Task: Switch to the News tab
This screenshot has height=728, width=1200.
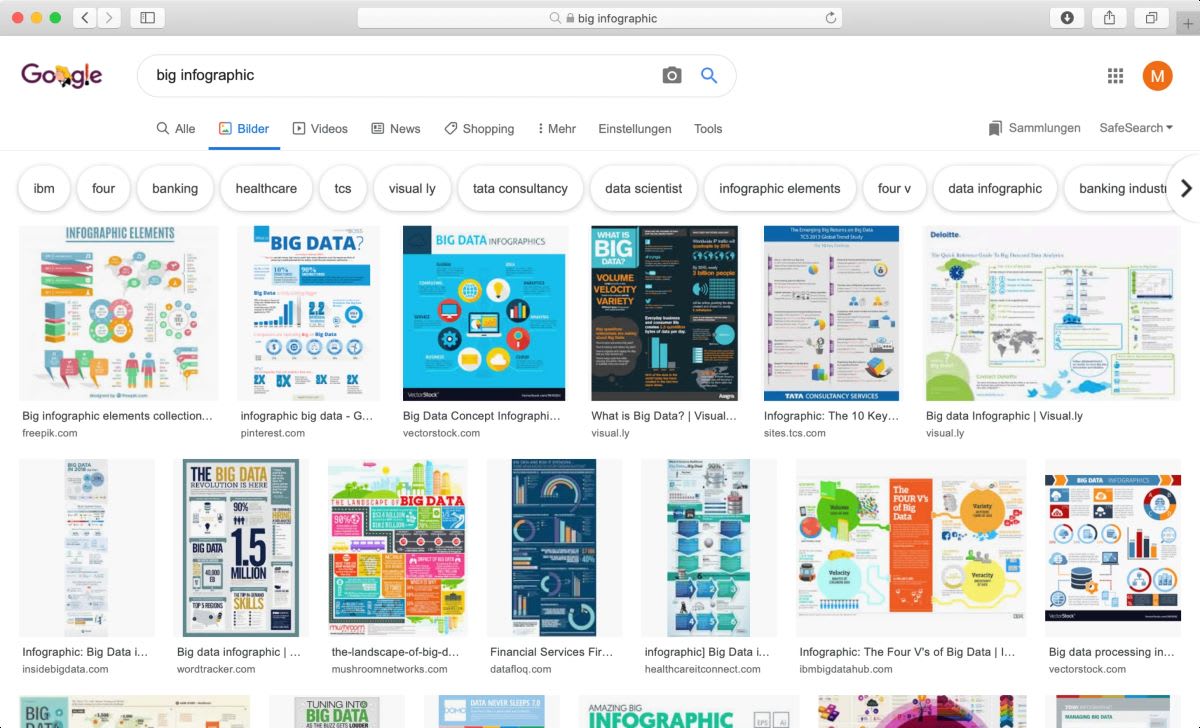Action: (x=396, y=129)
